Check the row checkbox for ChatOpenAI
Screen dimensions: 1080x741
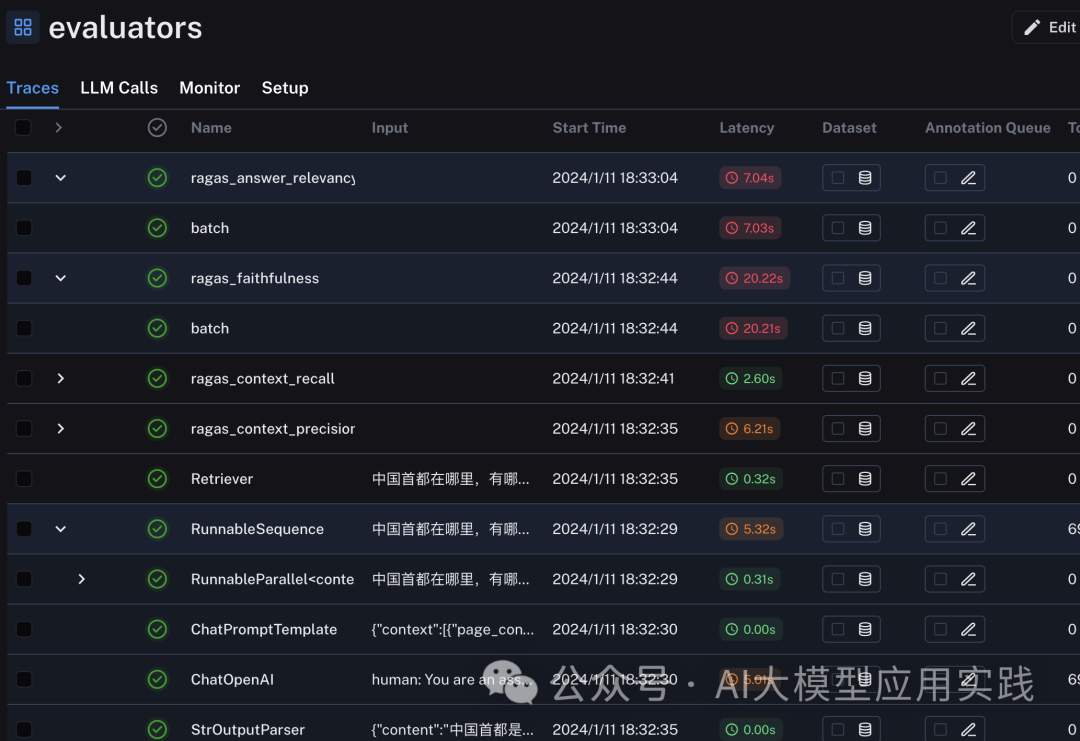click(23, 679)
